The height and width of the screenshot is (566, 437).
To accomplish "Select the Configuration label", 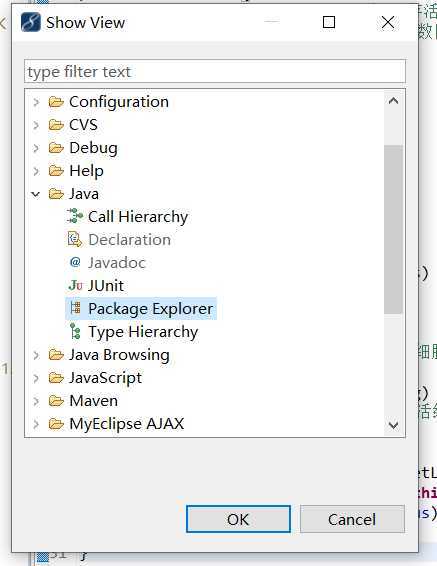I will [119, 102].
